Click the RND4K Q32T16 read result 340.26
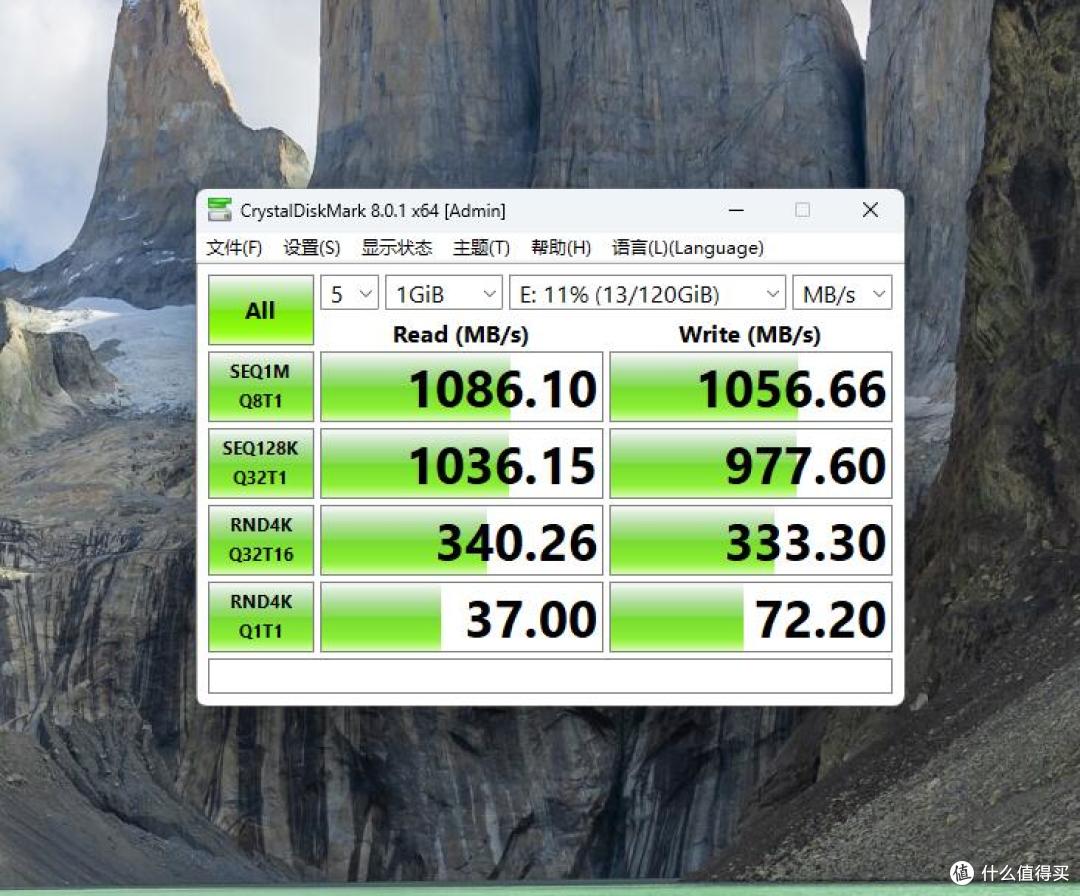 461,541
